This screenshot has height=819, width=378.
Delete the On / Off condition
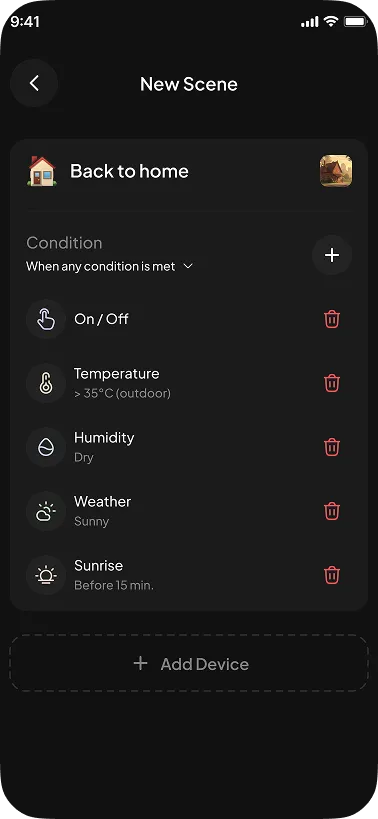(332, 319)
